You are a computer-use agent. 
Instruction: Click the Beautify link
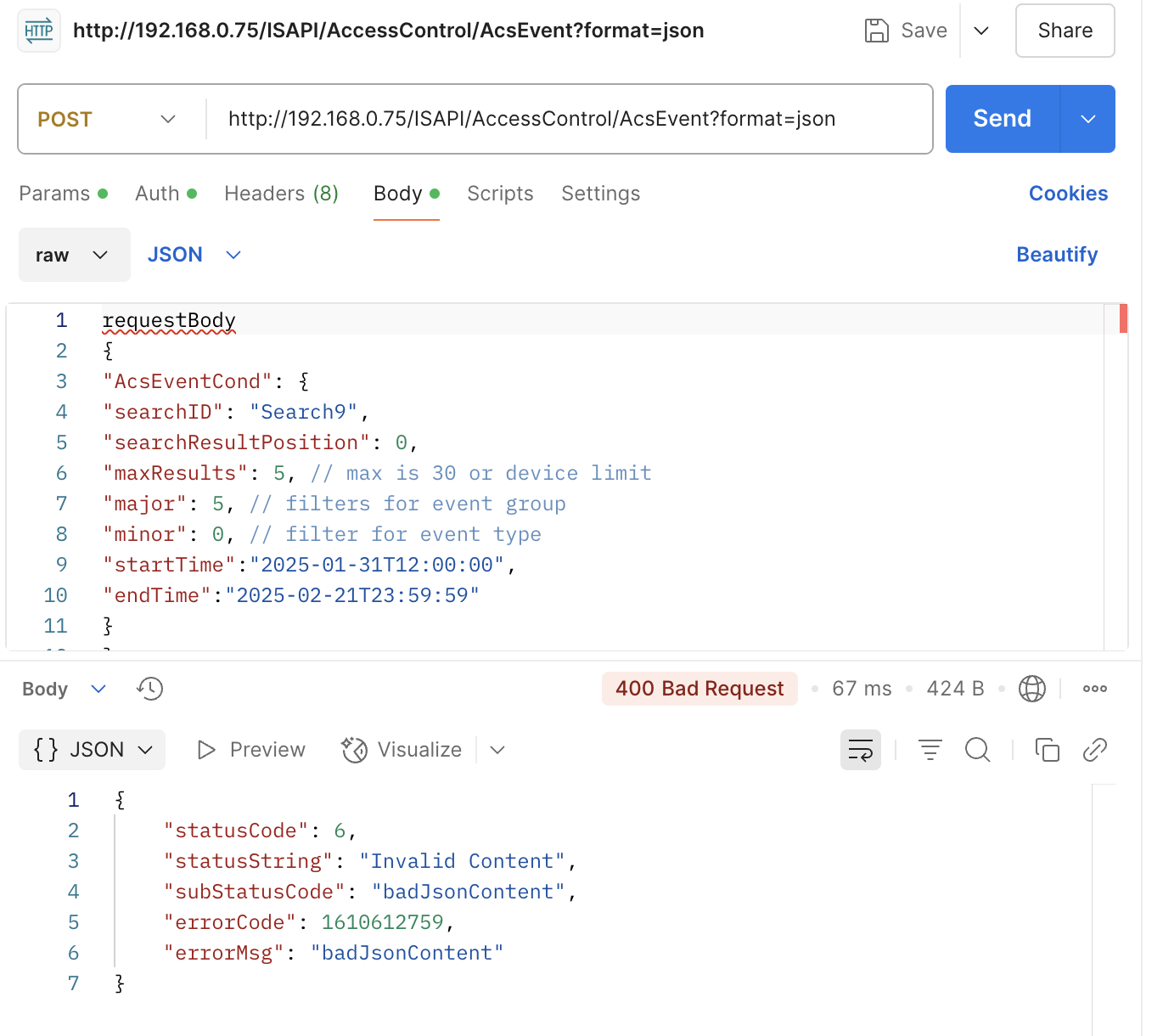(1056, 255)
